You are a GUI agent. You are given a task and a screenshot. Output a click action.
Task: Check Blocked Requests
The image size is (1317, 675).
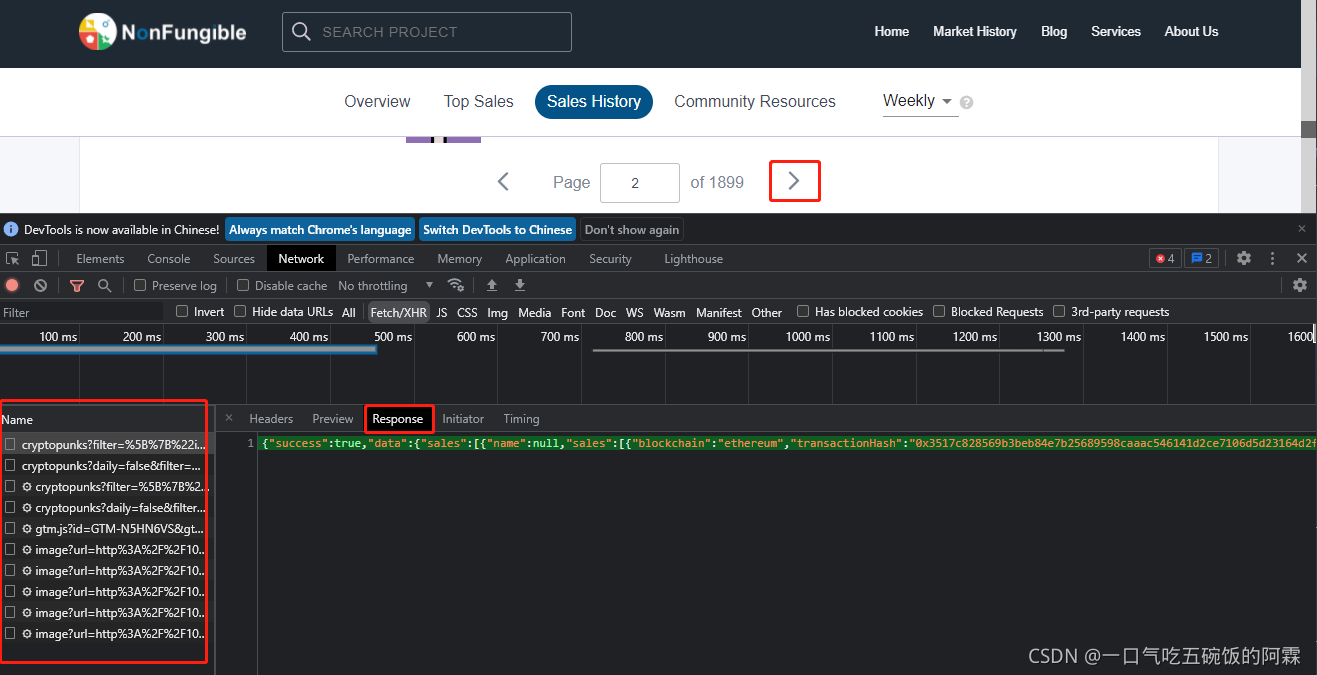tap(939, 311)
